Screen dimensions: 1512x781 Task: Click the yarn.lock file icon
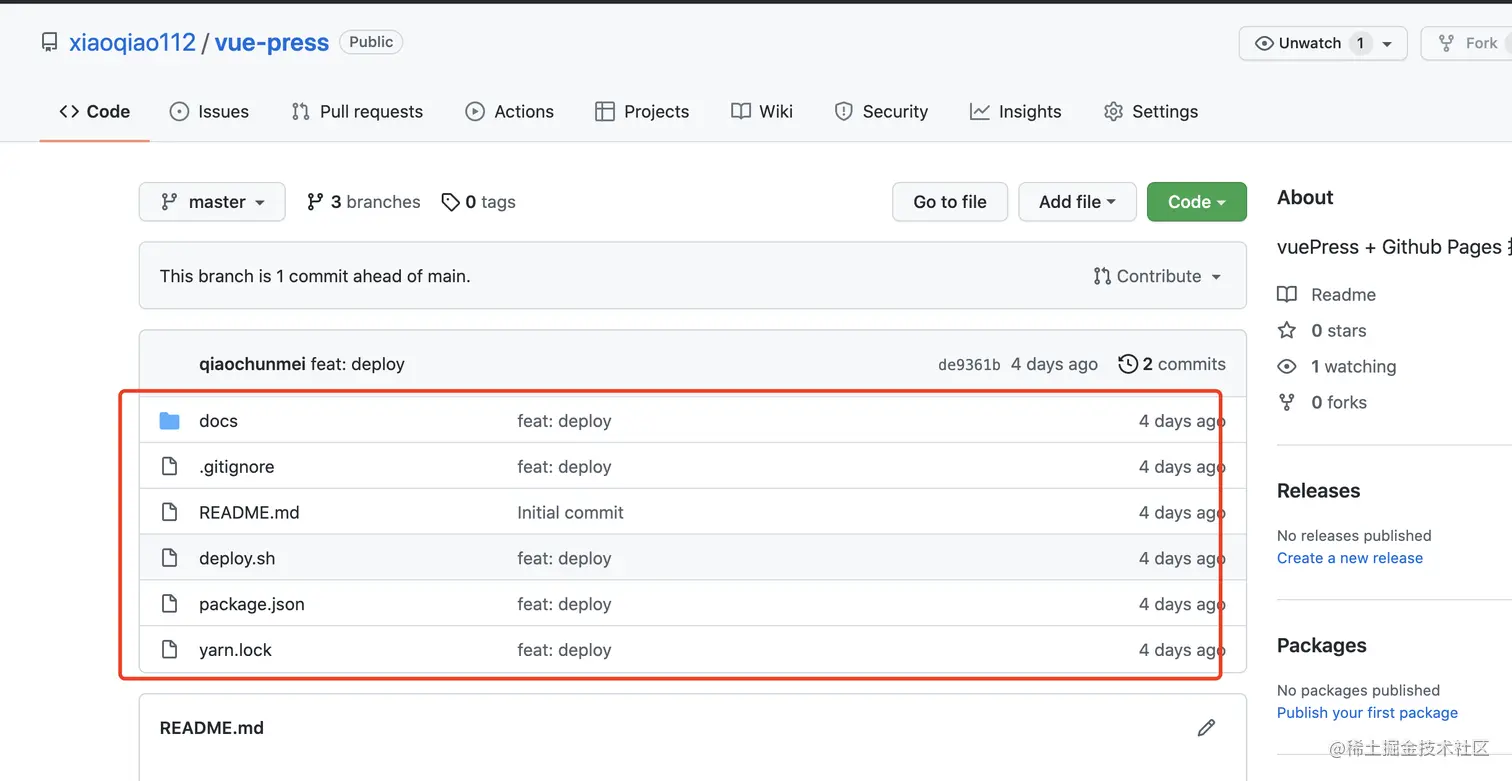(x=170, y=650)
